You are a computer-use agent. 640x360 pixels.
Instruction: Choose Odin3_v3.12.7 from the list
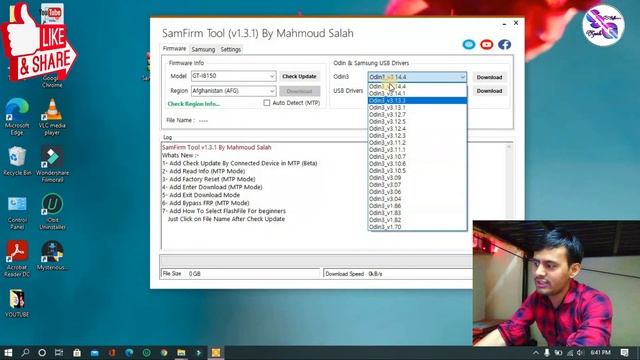(x=417, y=115)
